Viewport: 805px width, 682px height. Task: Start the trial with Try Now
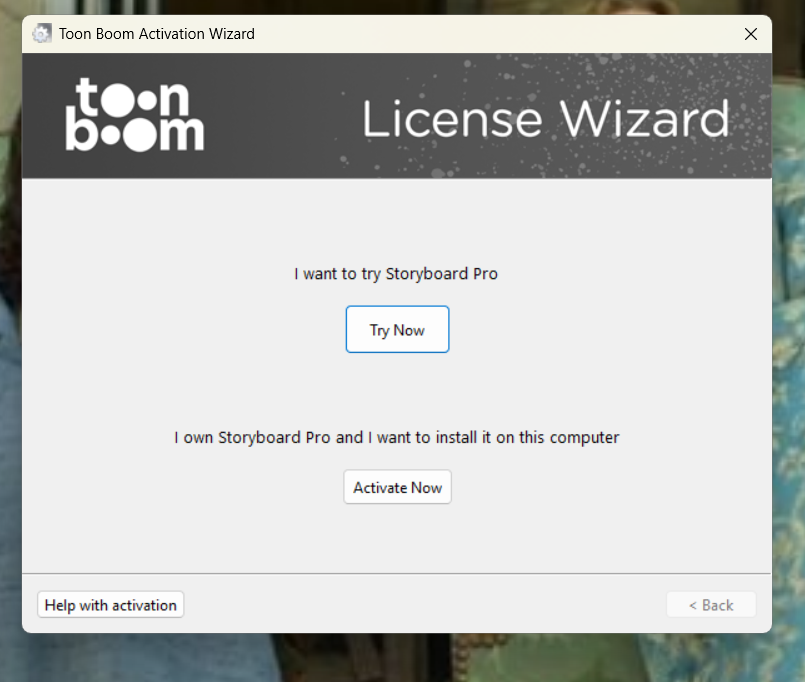pos(397,329)
